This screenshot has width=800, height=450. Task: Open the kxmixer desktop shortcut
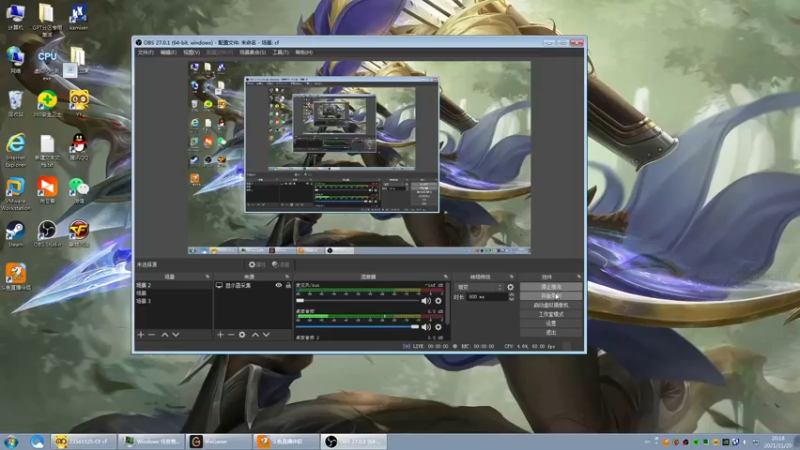(79, 17)
